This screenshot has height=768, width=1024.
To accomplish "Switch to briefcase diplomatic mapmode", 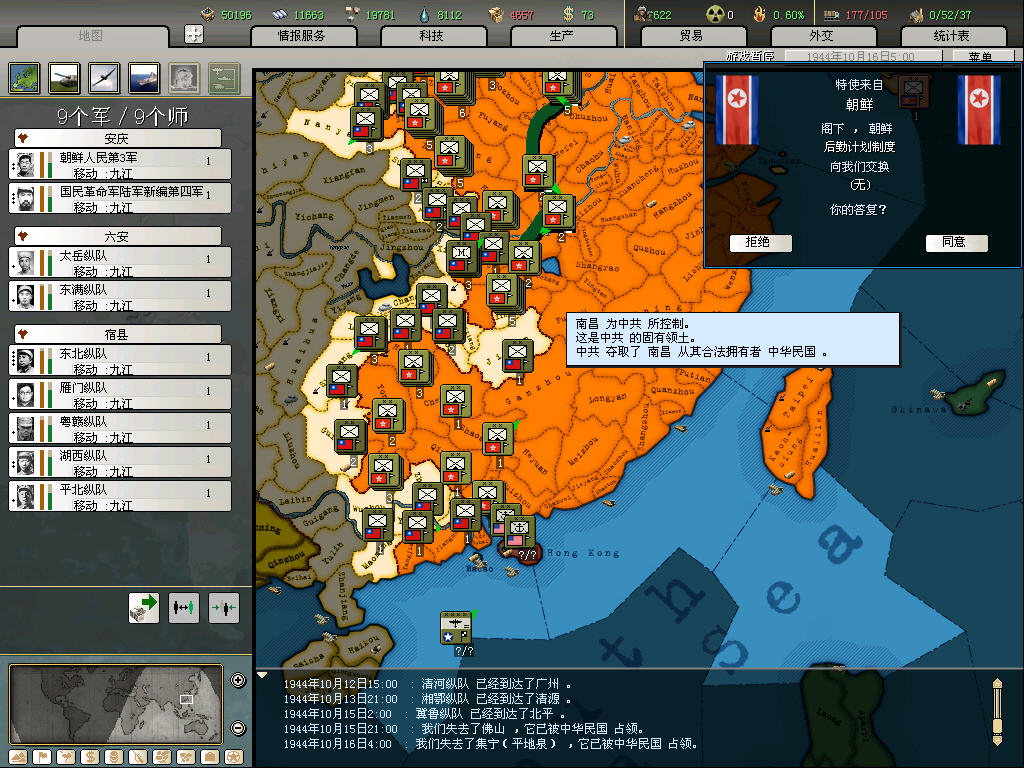I will pos(210,757).
